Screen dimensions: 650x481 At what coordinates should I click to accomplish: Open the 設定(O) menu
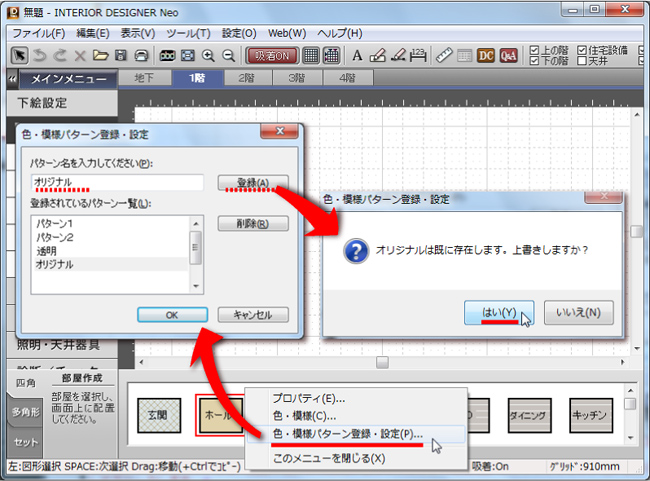pos(239,33)
